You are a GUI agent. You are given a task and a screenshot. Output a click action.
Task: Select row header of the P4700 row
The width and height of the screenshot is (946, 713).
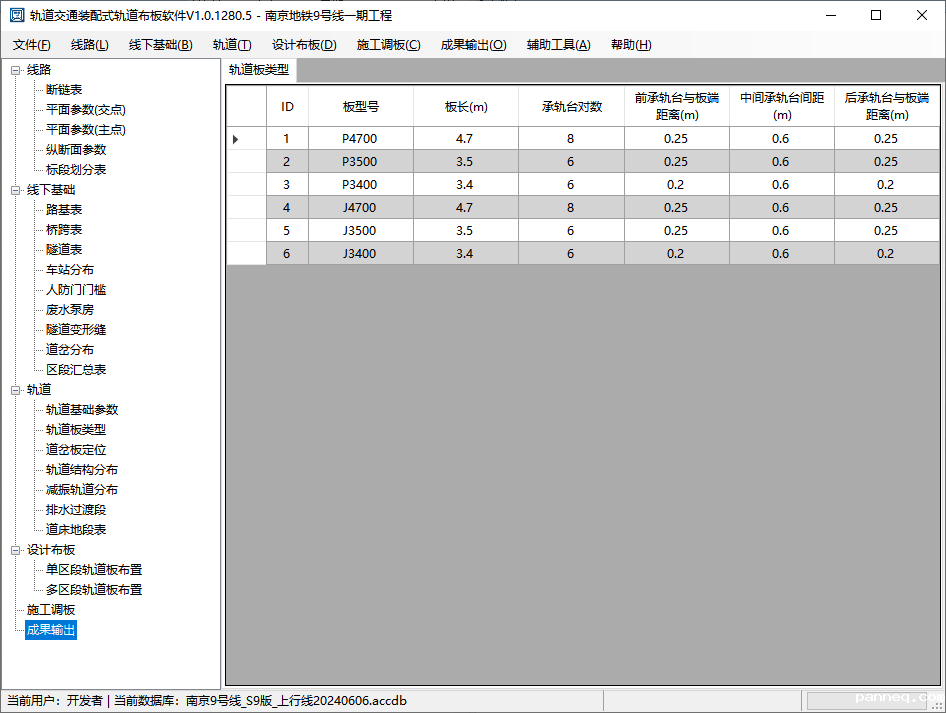tap(246, 139)
